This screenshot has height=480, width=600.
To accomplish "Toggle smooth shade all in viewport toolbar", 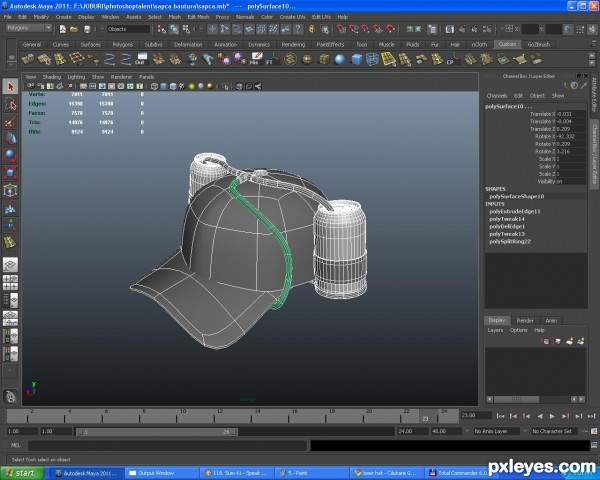I will pos(164,86).
